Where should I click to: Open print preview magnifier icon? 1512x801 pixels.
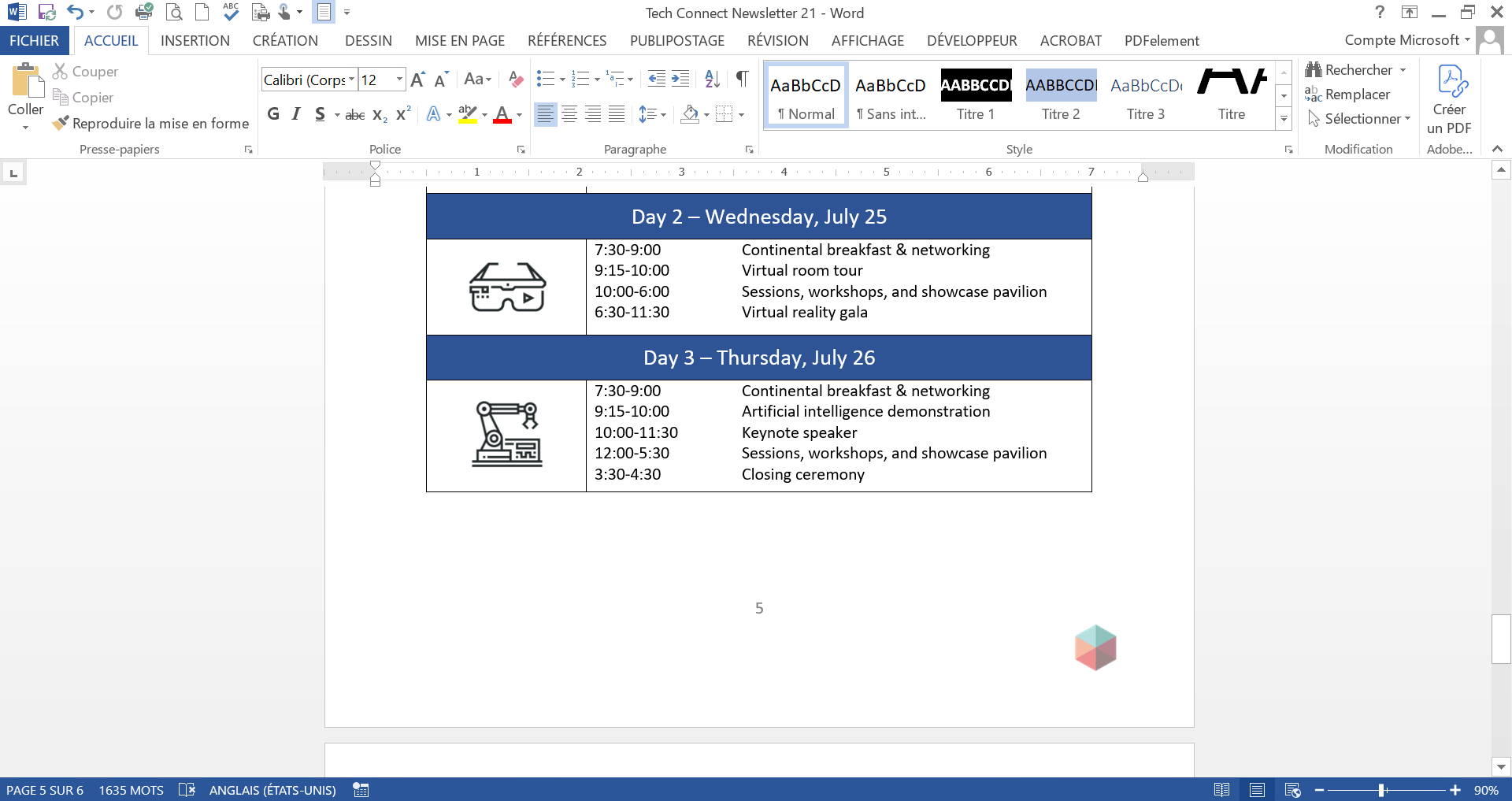174,12
